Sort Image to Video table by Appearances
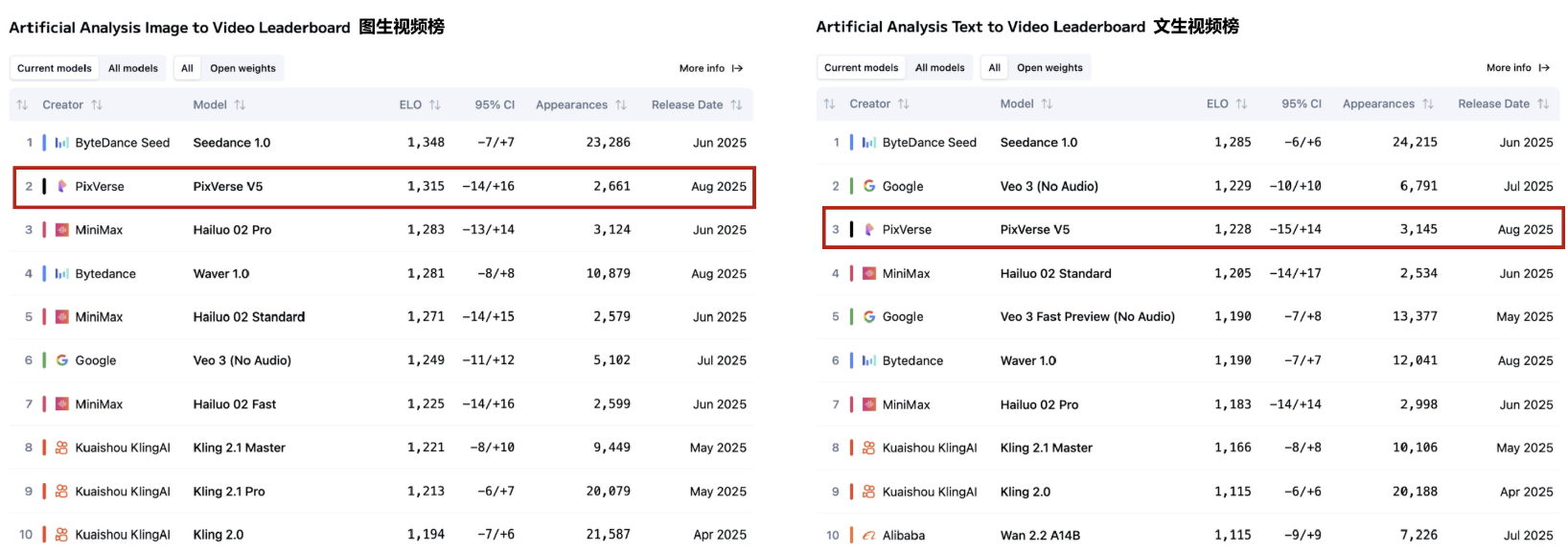The height and width of the screenshot is (552, 1568). click(x=580, y=105)
